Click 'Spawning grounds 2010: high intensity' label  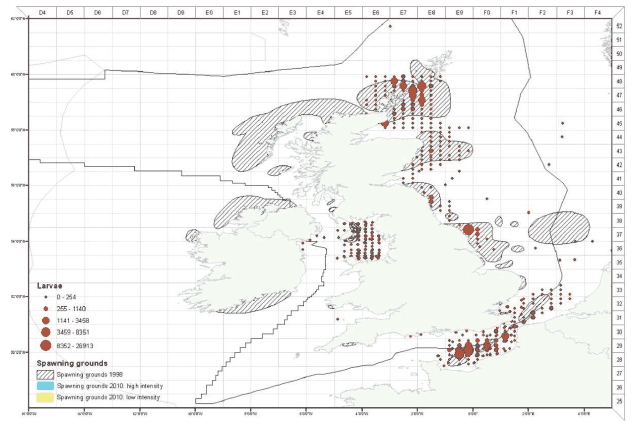[x=110, y=386]
